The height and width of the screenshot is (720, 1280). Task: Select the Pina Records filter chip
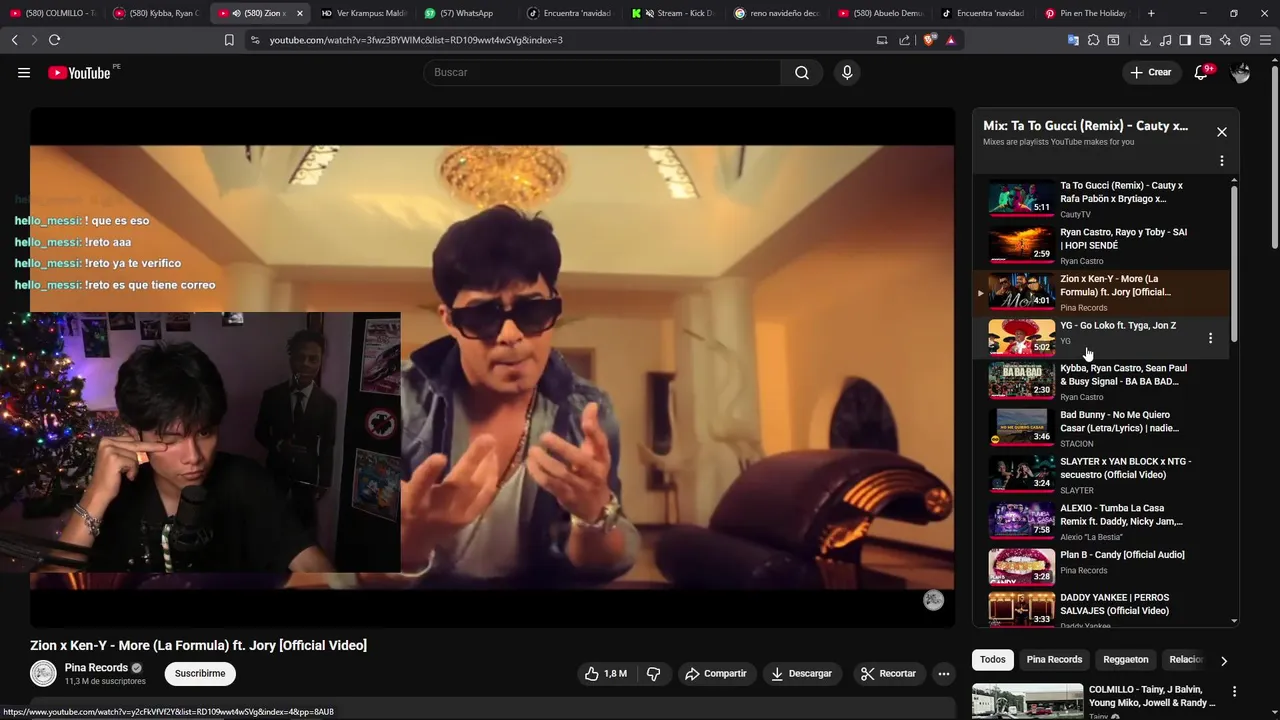click(1054, 660)
